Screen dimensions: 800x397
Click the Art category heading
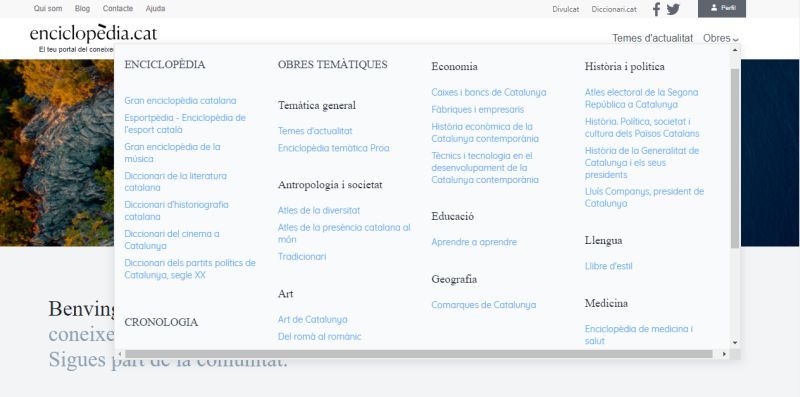tap(286, 294)
